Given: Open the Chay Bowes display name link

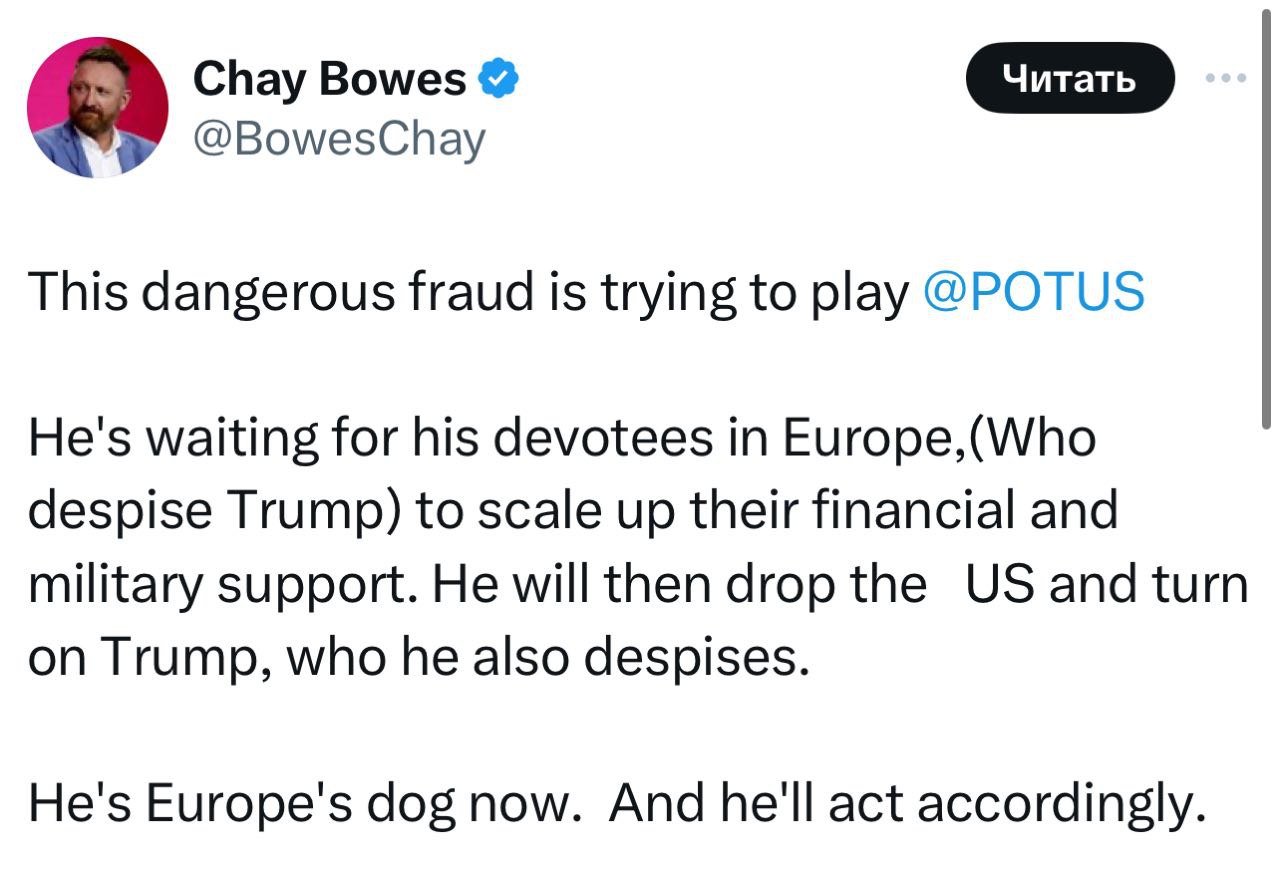Looking at the screenshot, I should (329, 79).
